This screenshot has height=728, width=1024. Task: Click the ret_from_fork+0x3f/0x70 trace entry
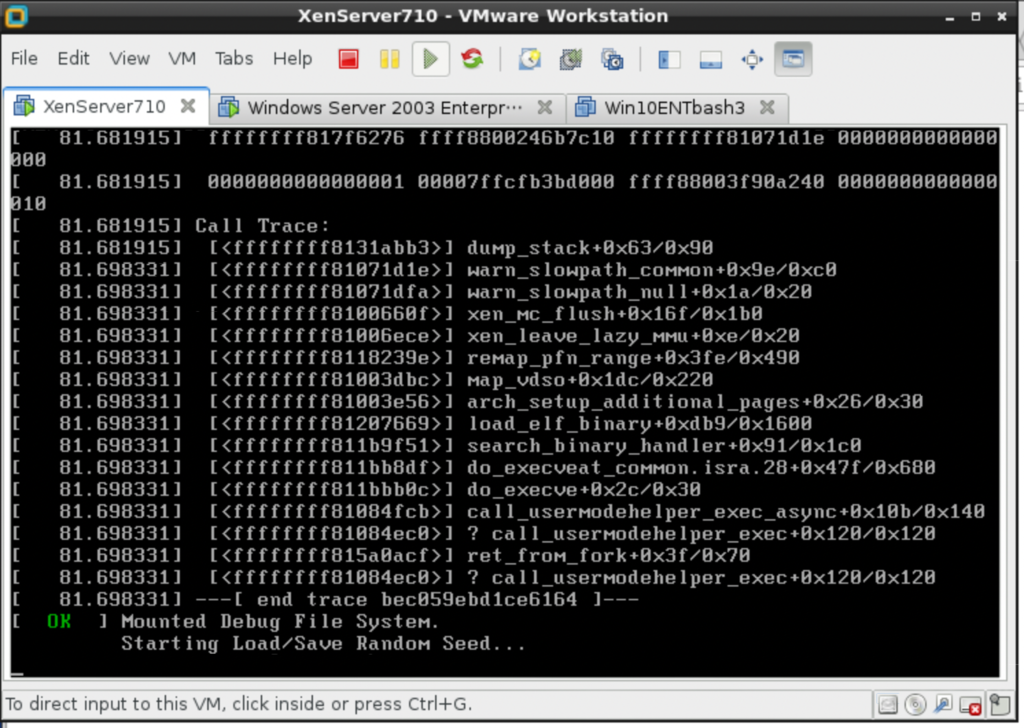coord(609,556)
